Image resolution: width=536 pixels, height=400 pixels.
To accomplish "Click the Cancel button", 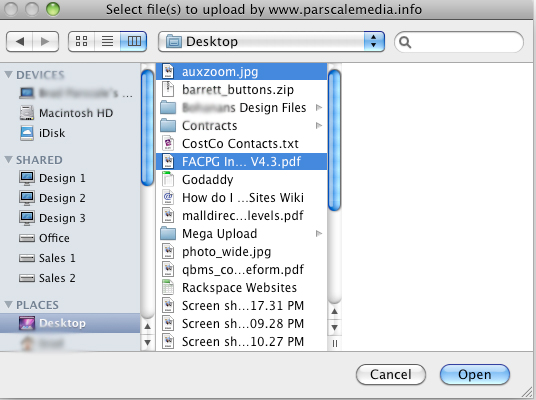I will click(391, 375).
